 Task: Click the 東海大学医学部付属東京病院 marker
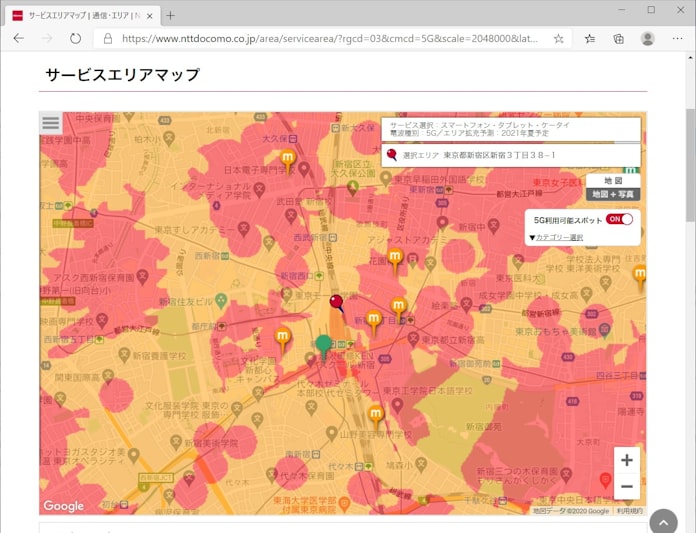(344, 504)
